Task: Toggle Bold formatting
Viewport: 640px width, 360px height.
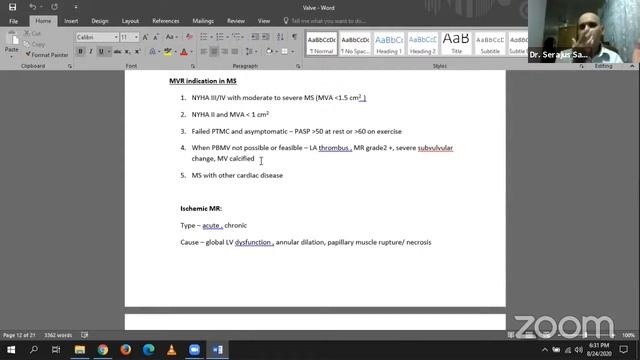Action: pos(80,52)
